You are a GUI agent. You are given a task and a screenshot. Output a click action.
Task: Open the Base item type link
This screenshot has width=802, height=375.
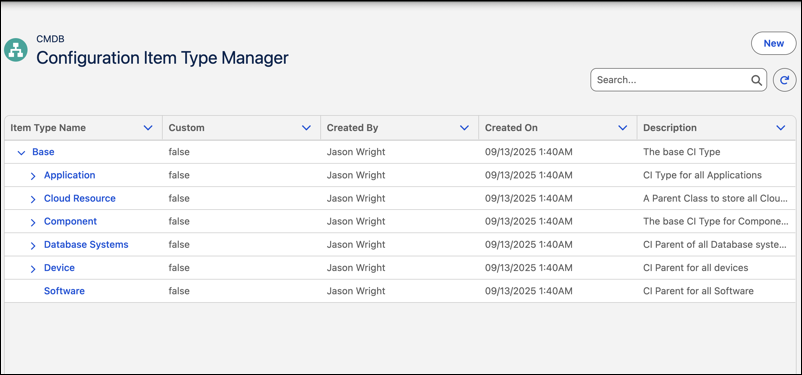(x=43, y=152)
